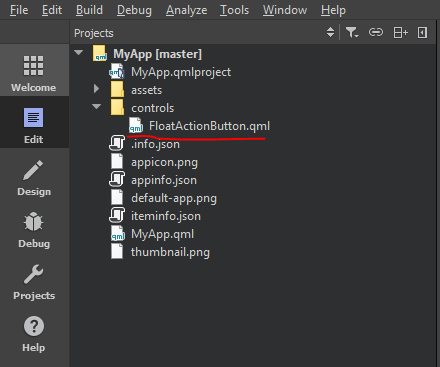The width and height of the screenshot is (440, 367).
Task: Open the Design mode
Action: (34, 178)
